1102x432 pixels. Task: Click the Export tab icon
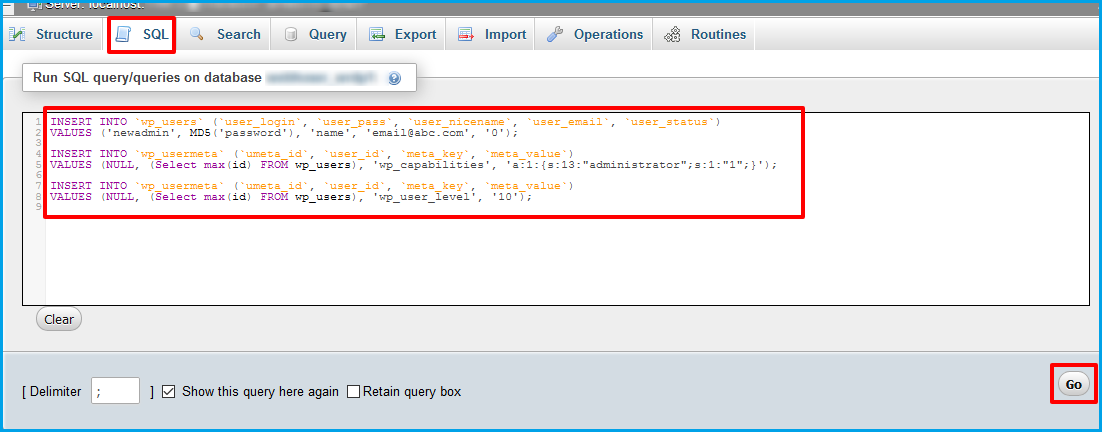pos(377,35)
